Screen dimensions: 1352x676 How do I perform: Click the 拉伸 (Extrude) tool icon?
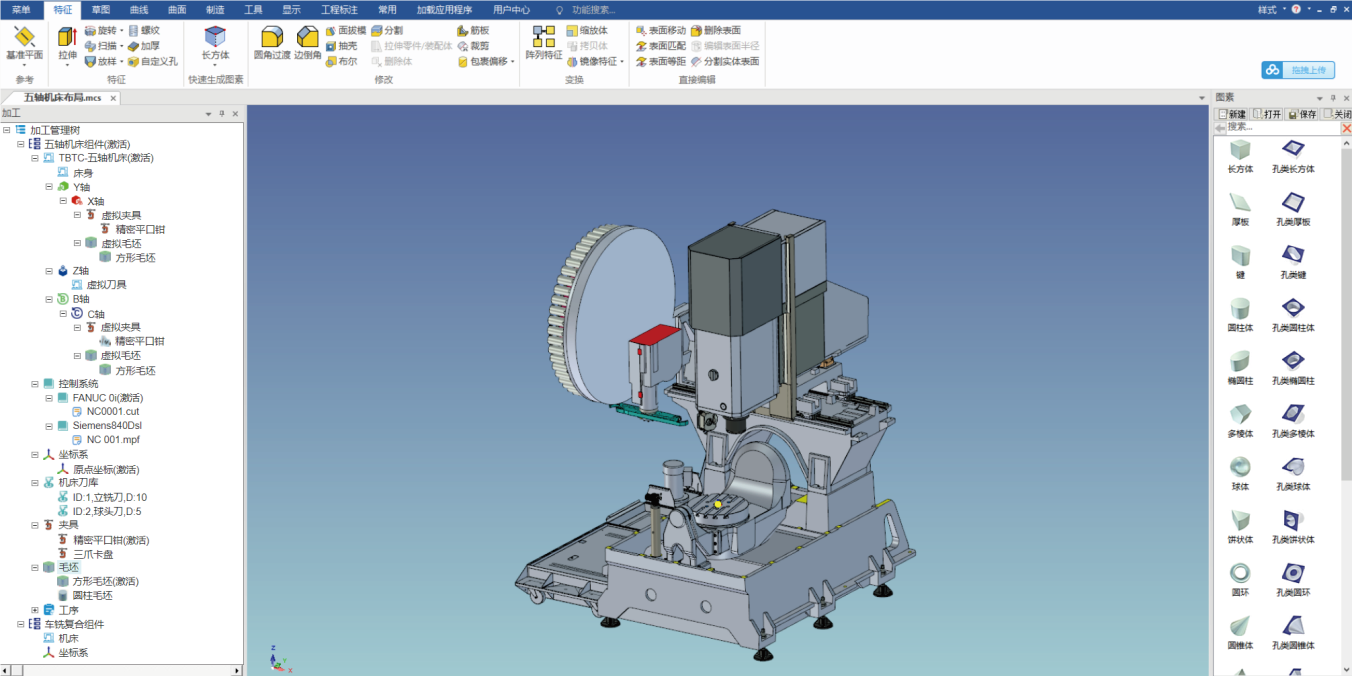coord(67,39)
